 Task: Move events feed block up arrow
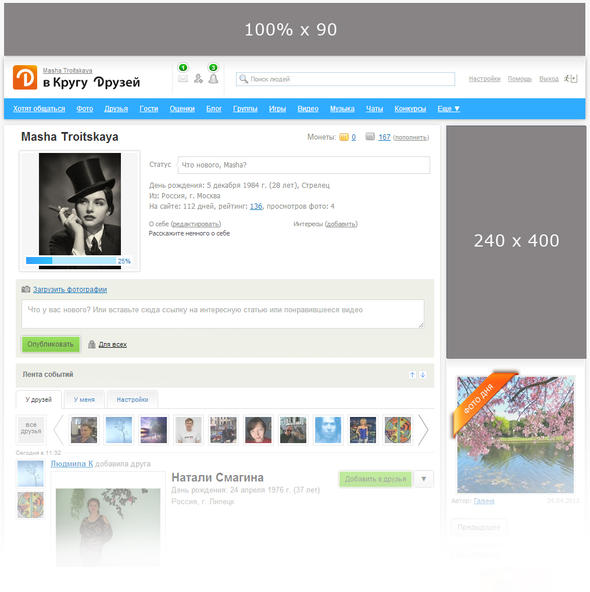click(x=412, y=375)
